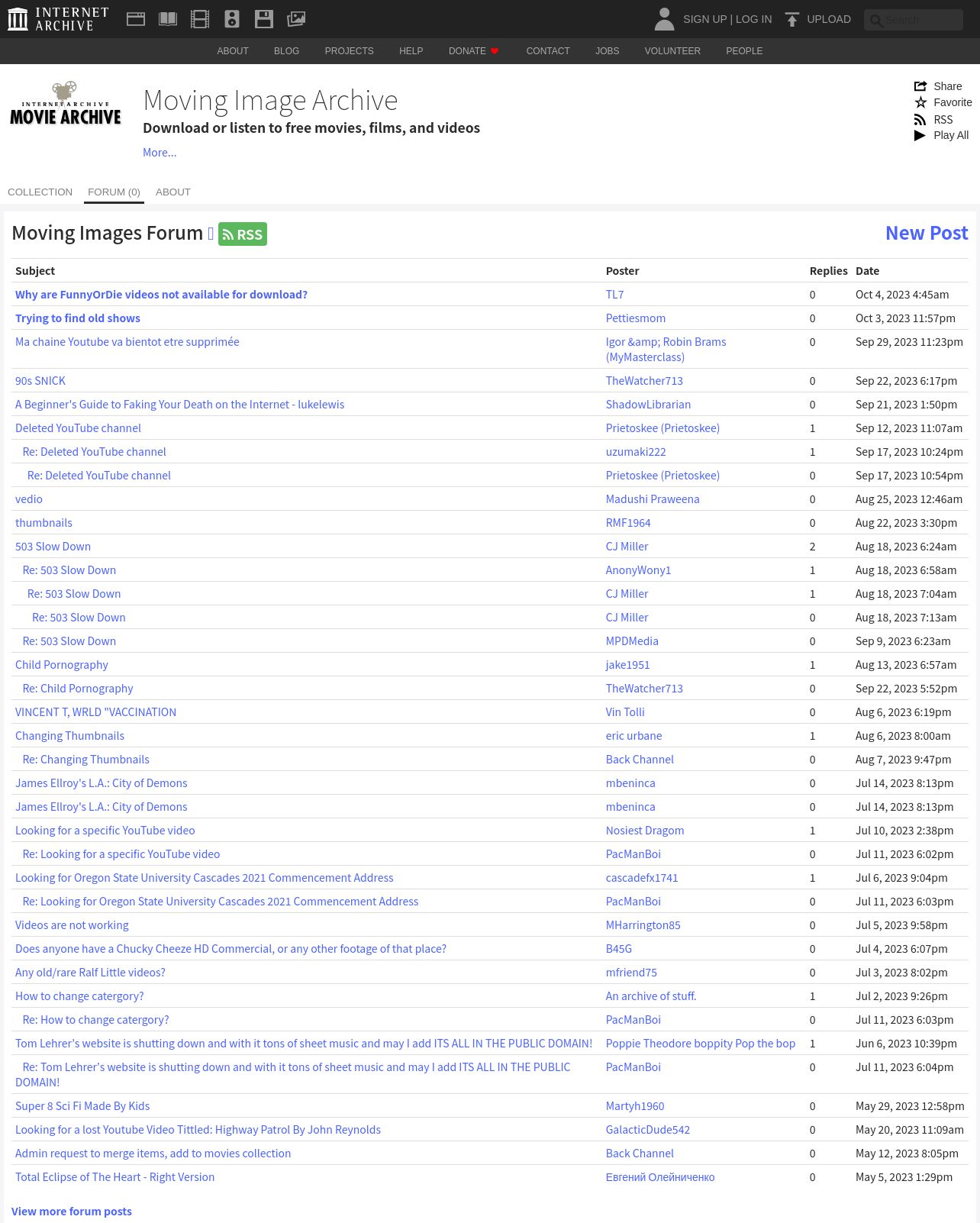
Task: Click the red Donate heart icon
Action: 495,51
